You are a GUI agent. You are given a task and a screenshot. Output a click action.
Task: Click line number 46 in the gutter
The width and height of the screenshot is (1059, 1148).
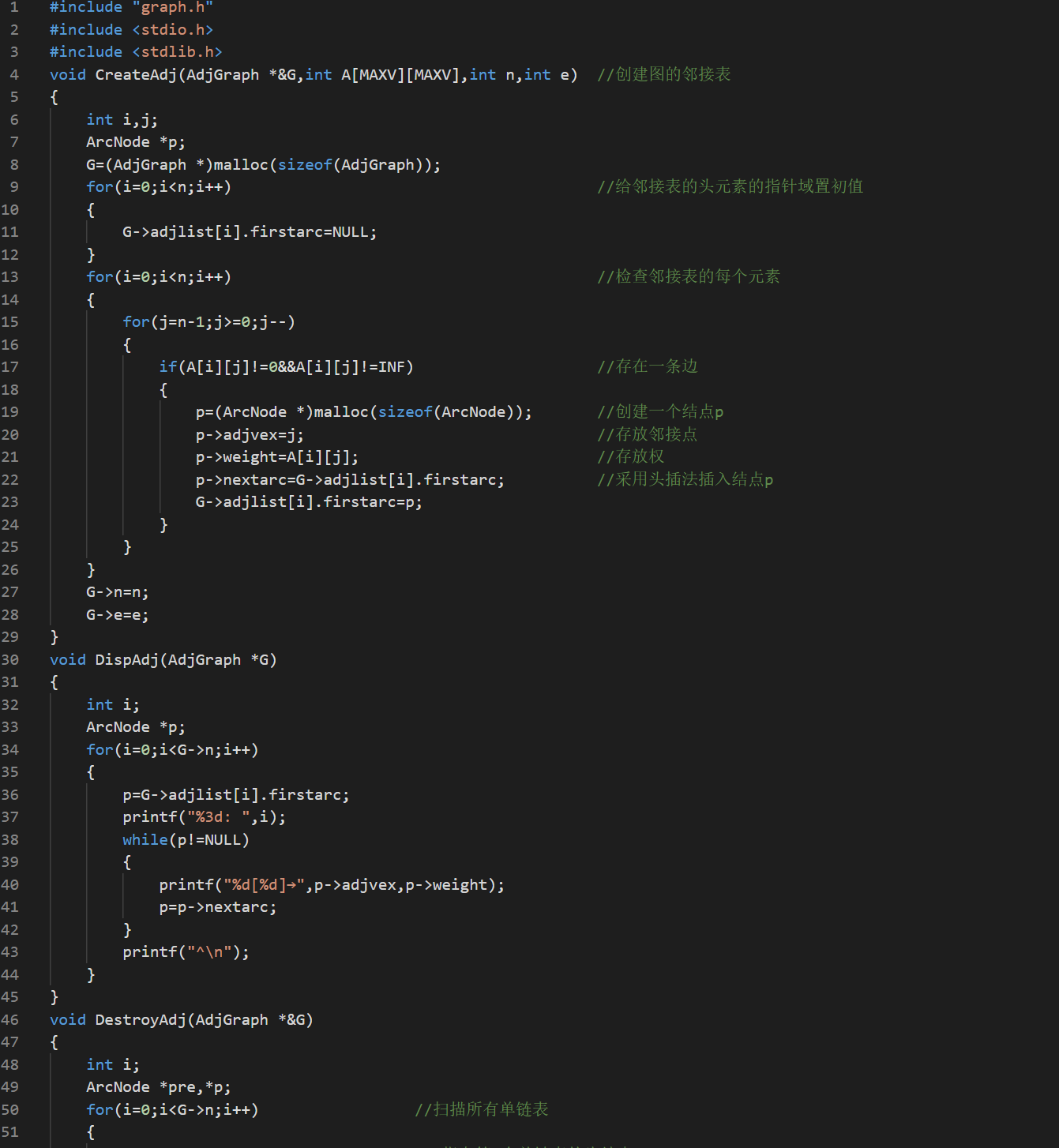[9, 1019]
